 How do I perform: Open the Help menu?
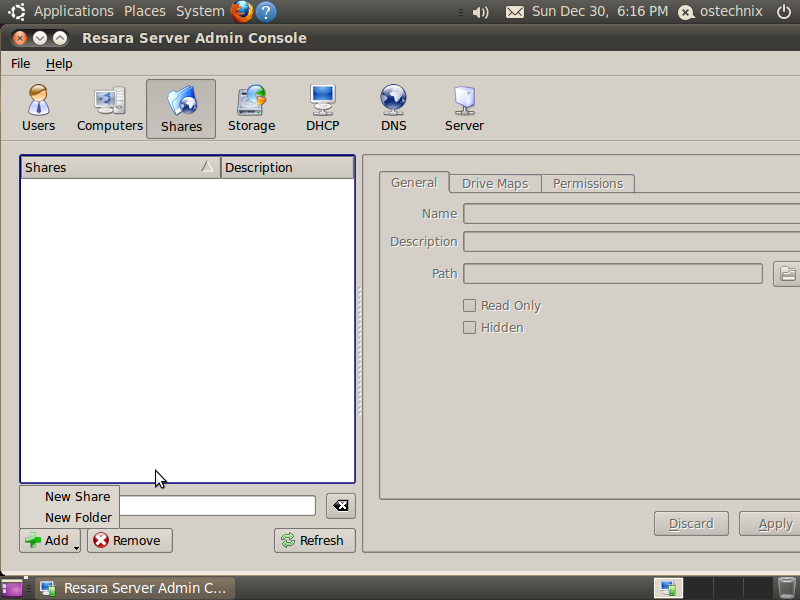pyautogui.click(x=59, y=64)
